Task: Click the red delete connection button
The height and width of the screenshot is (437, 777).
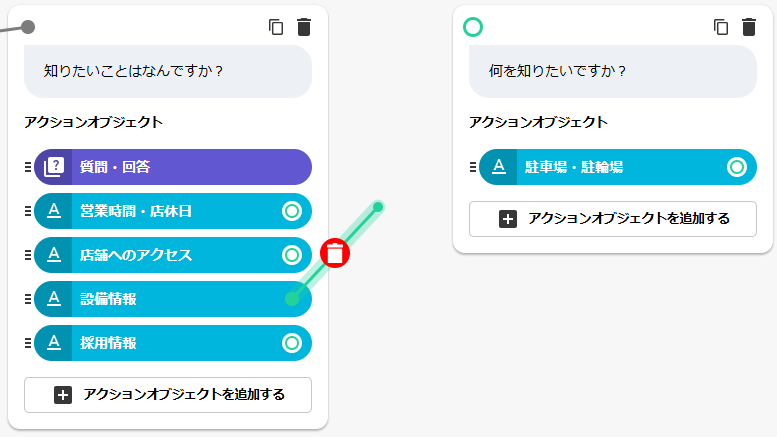Action: pyautogui.click(x=335, y=254)
